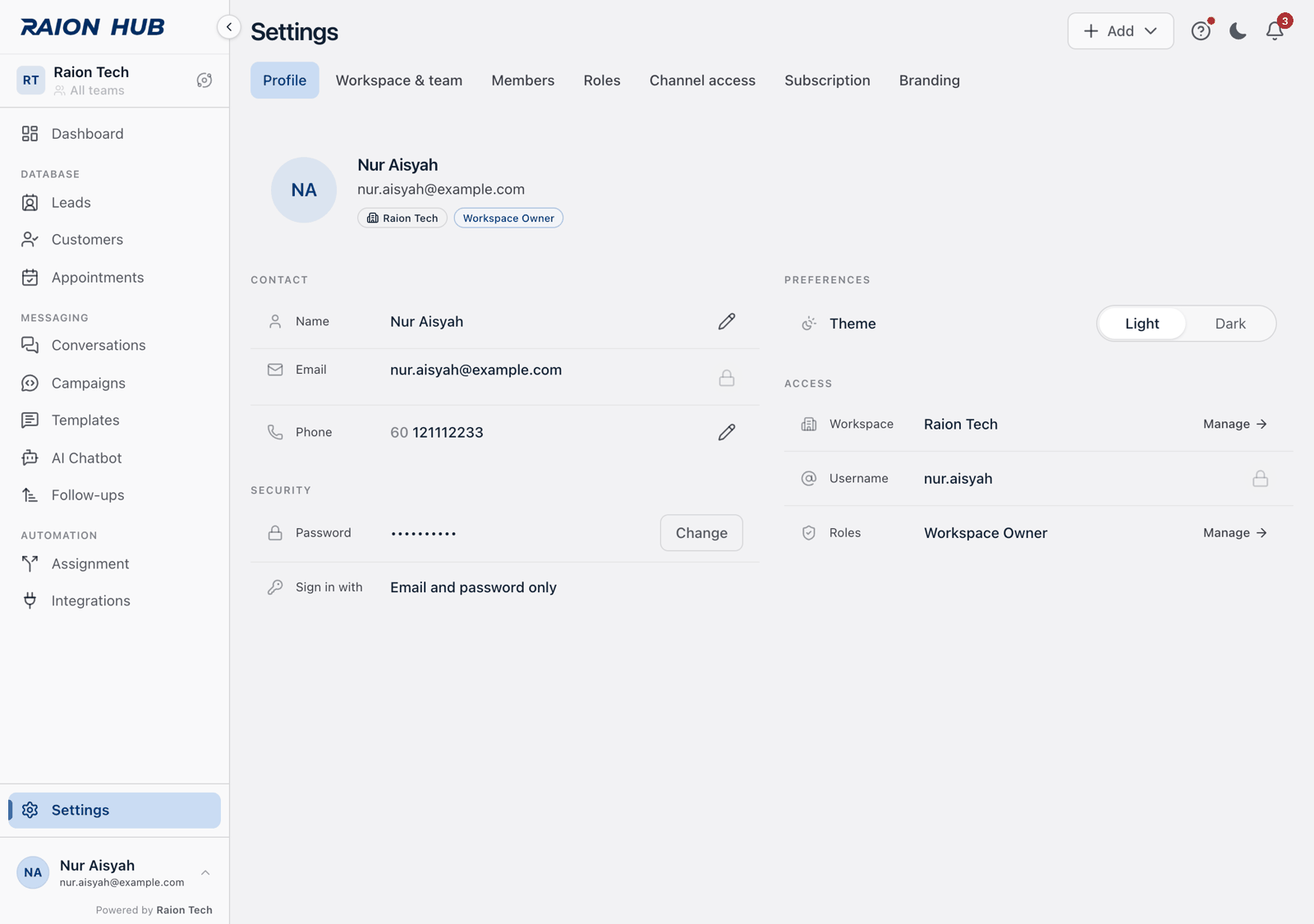Open the AI Chatbot page
The height and width of the screenshot is (924, 1314).
pos(114,458)
